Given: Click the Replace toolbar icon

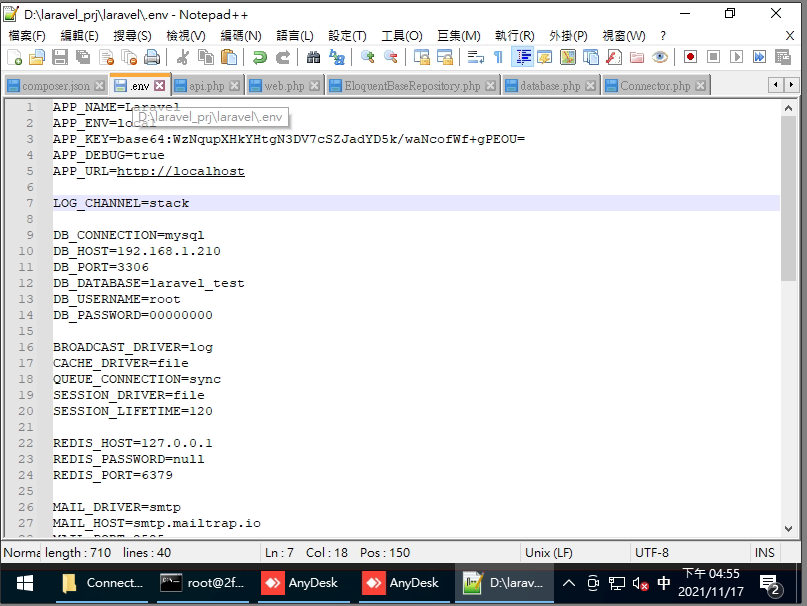Looking at the screenshot, I should [x=337, y=57].
